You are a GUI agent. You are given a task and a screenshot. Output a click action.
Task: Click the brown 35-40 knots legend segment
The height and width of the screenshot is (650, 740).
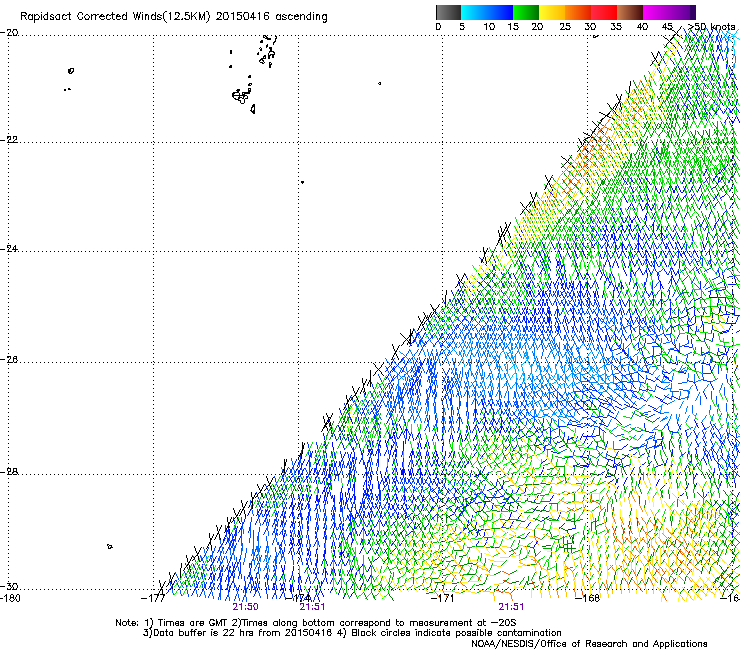point(630,12)
